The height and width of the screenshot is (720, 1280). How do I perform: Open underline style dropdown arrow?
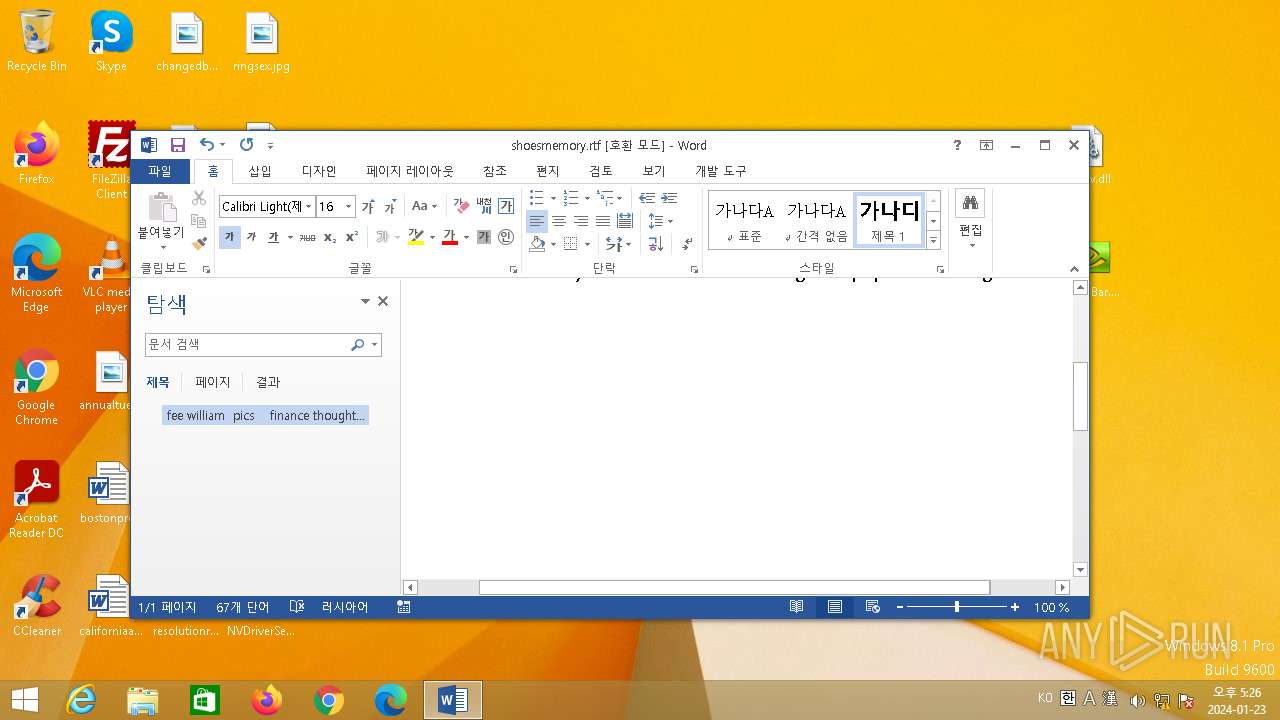point(290,237)
